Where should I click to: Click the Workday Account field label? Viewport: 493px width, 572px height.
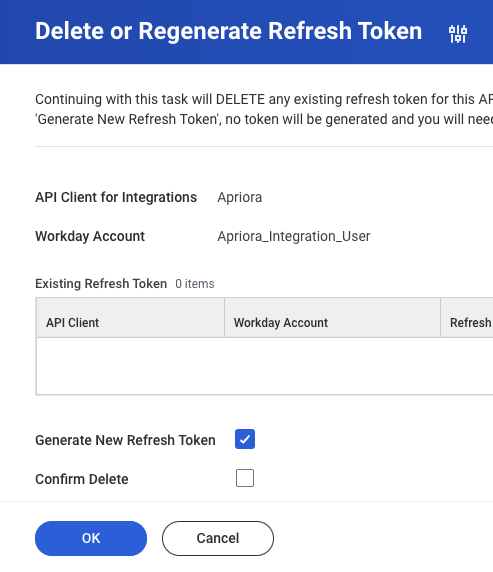tap(90, 236)
